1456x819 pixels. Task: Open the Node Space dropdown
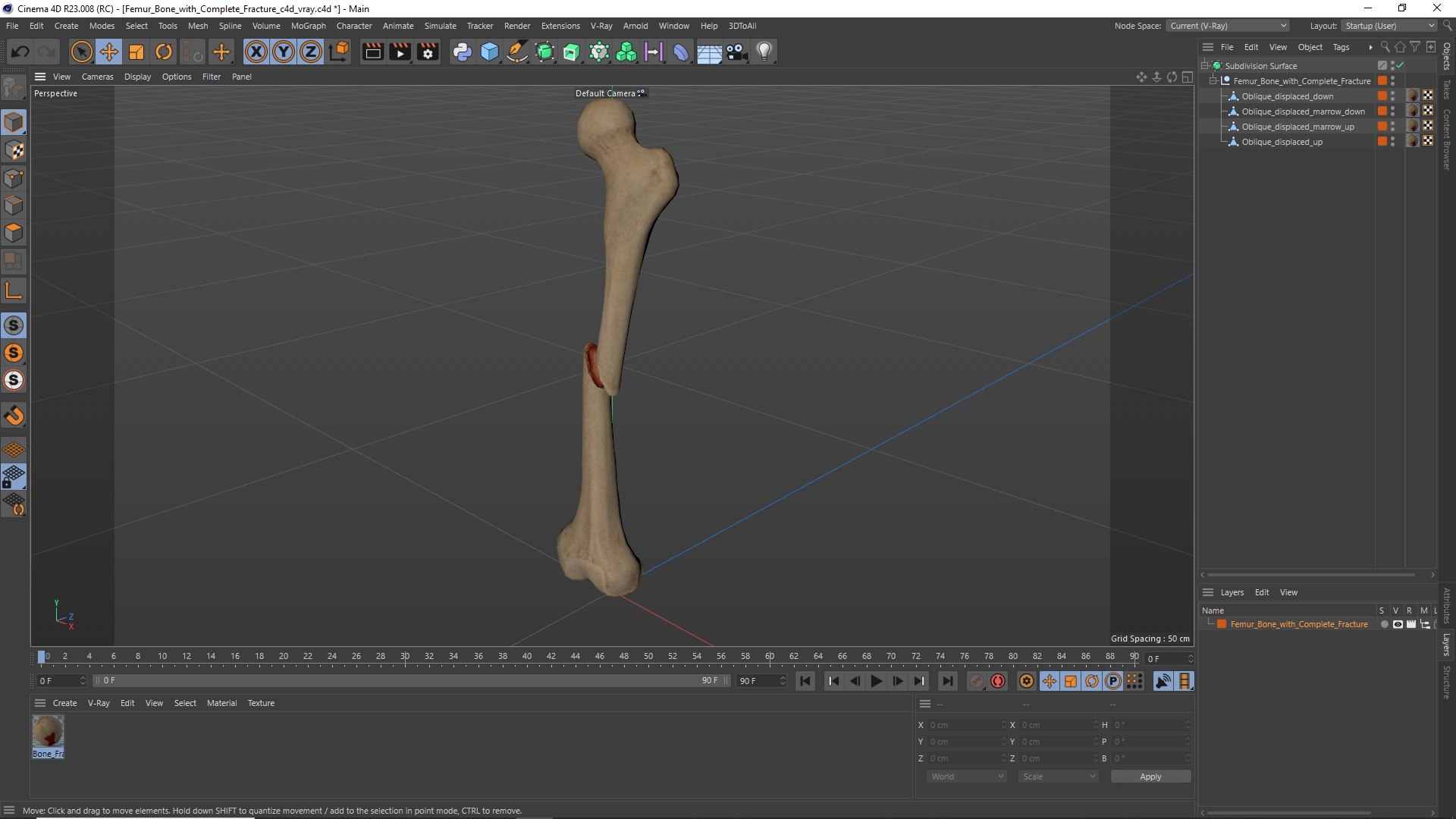pyautogui.click(x=1227, y=26)
